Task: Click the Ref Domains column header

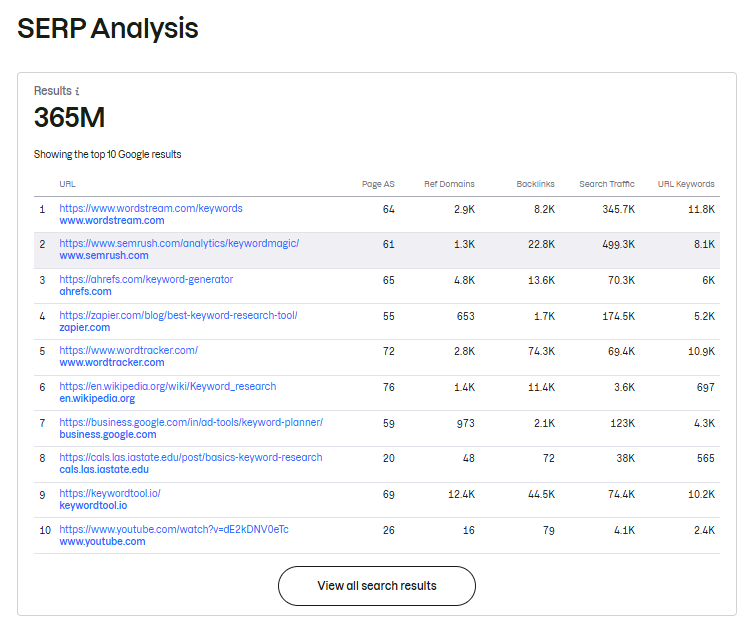Action: (449, 184)
